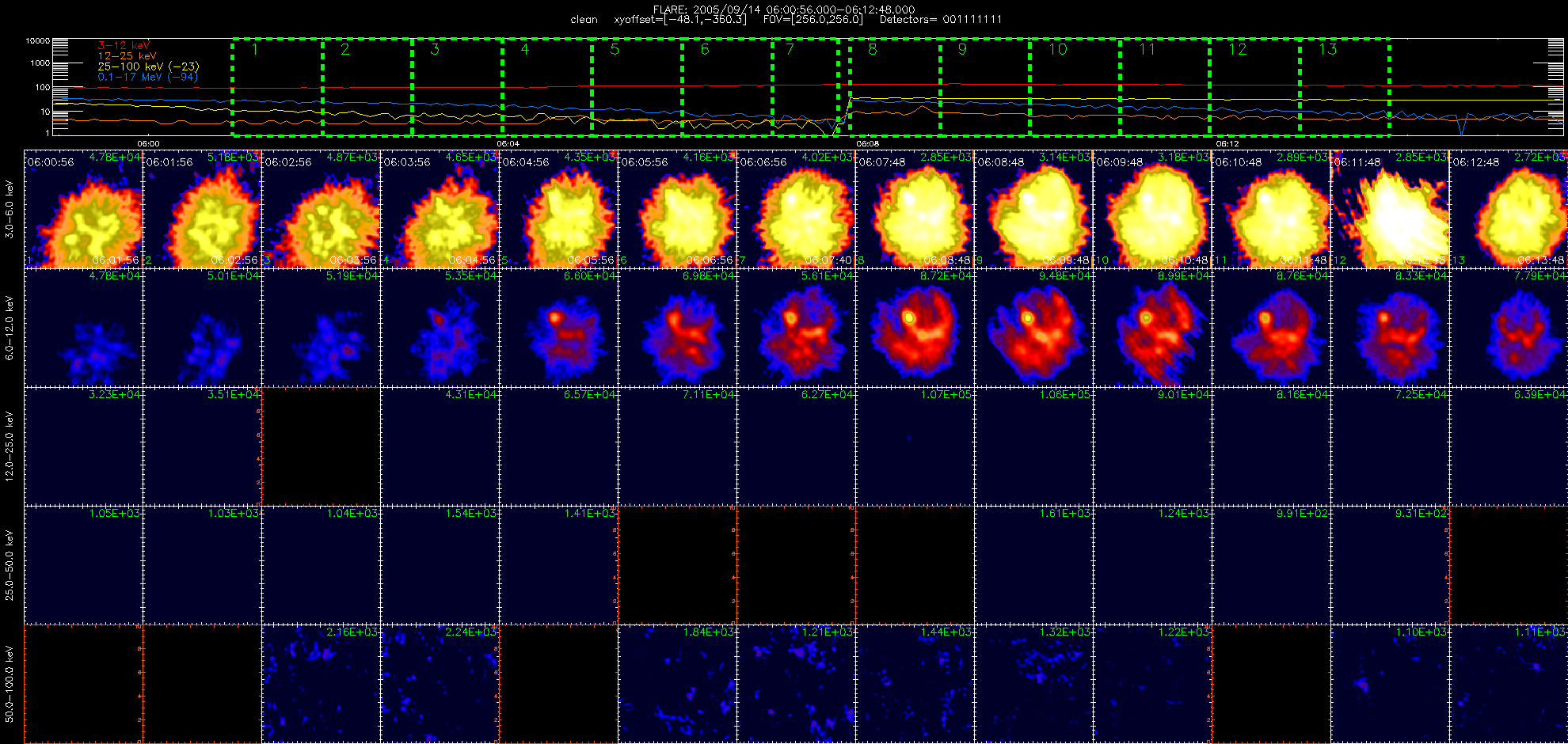
Task: Click the 50.0-100.0 keV image labeled 1.84E+03
Action: click(x=678, y=684)
